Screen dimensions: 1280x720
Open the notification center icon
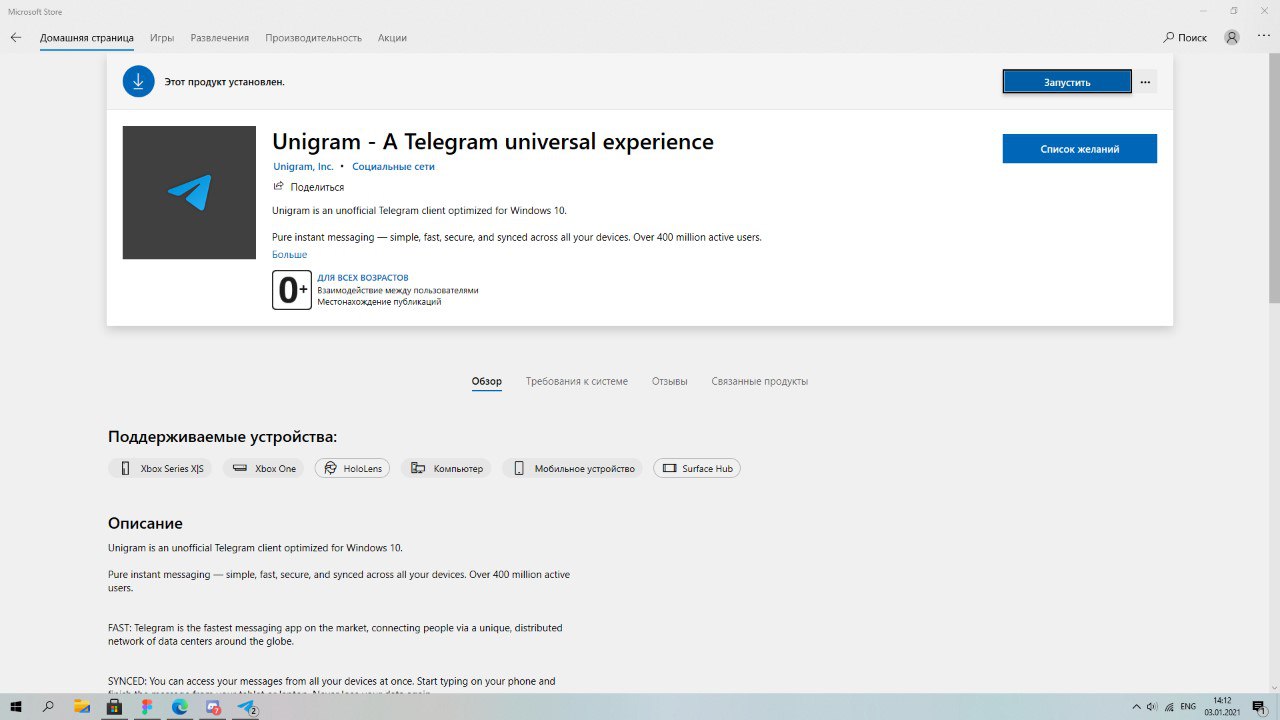[x=1259, y=707]
